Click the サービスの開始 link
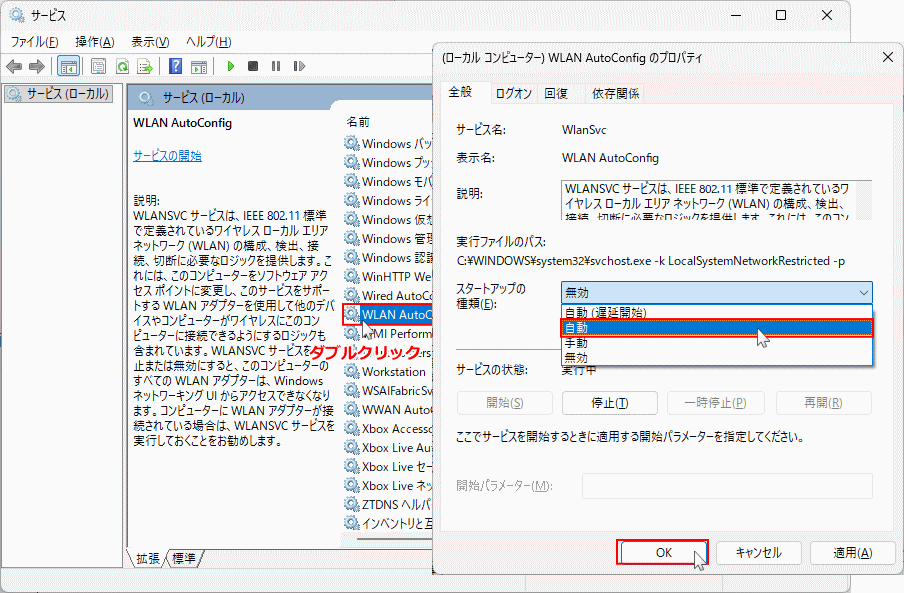 (167, 156)
